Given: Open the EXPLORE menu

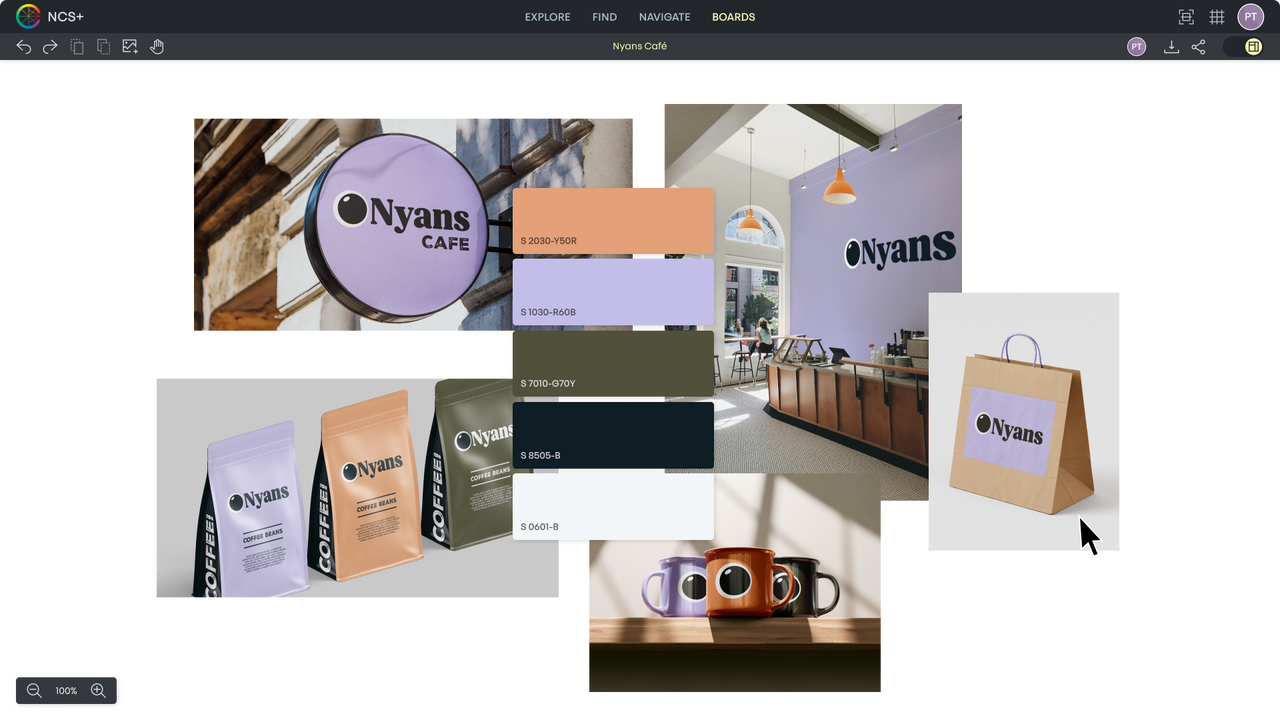Looking at the screenshot, I should click(547, 16).
